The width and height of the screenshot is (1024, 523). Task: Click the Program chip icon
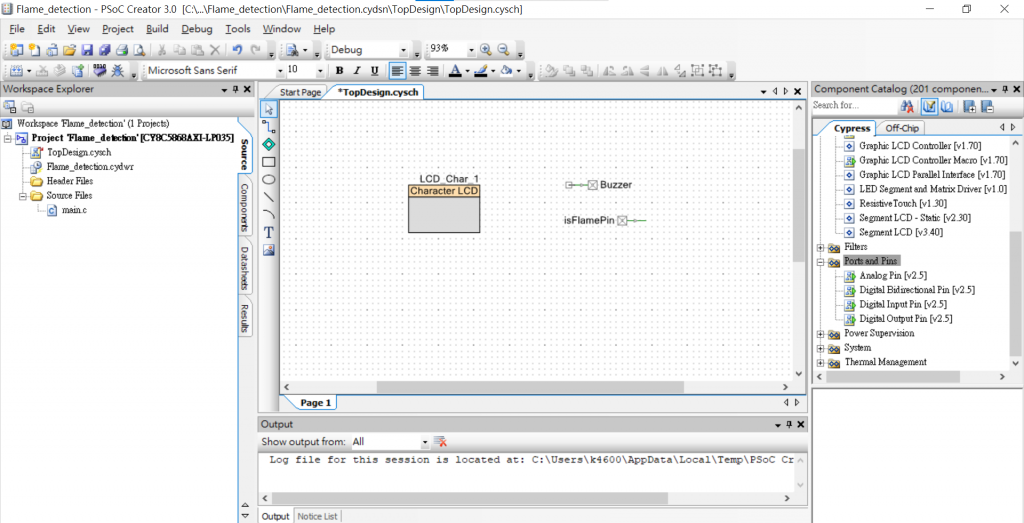pyautogui.click(x=99, y=70)
